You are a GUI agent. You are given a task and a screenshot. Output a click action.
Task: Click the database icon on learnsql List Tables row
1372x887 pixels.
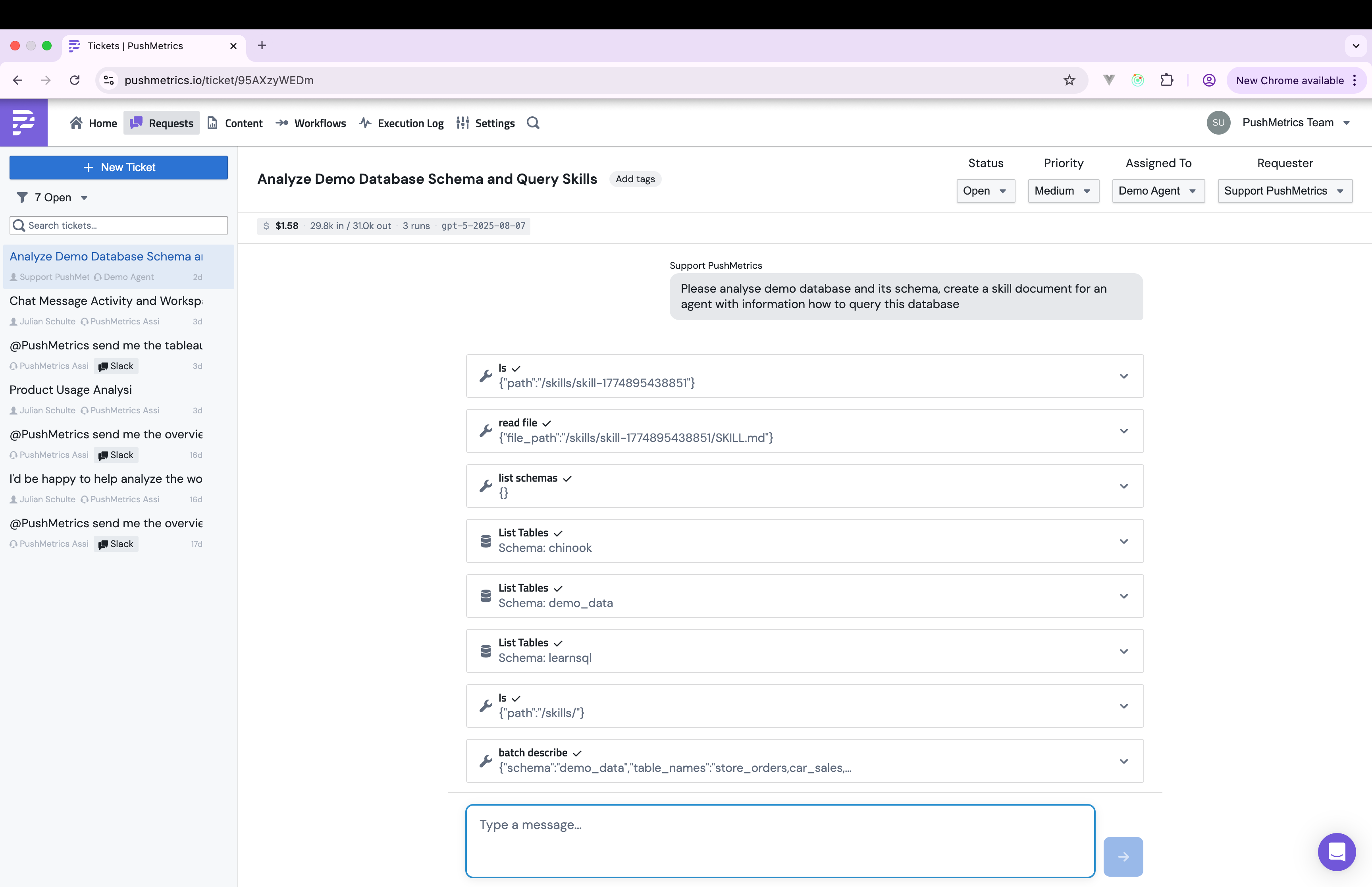tap(486, 651)
